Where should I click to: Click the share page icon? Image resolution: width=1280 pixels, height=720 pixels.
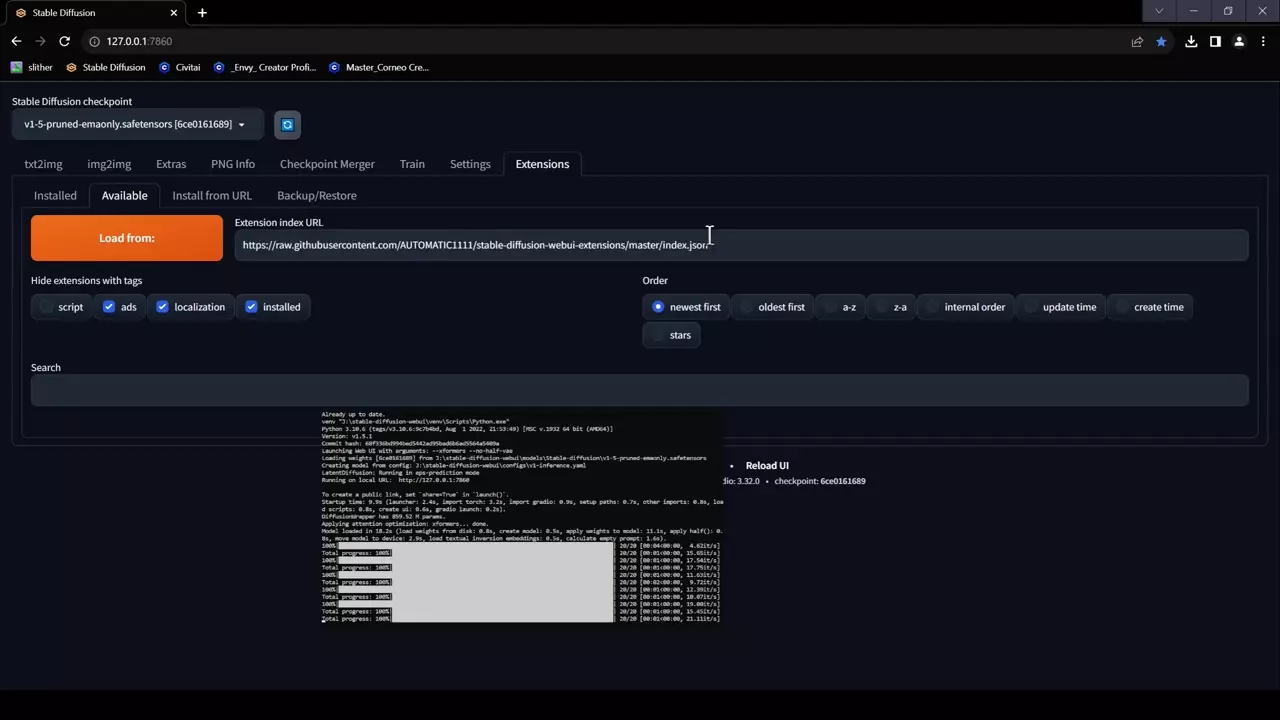pyautogui.click(x=1137, y=41)
